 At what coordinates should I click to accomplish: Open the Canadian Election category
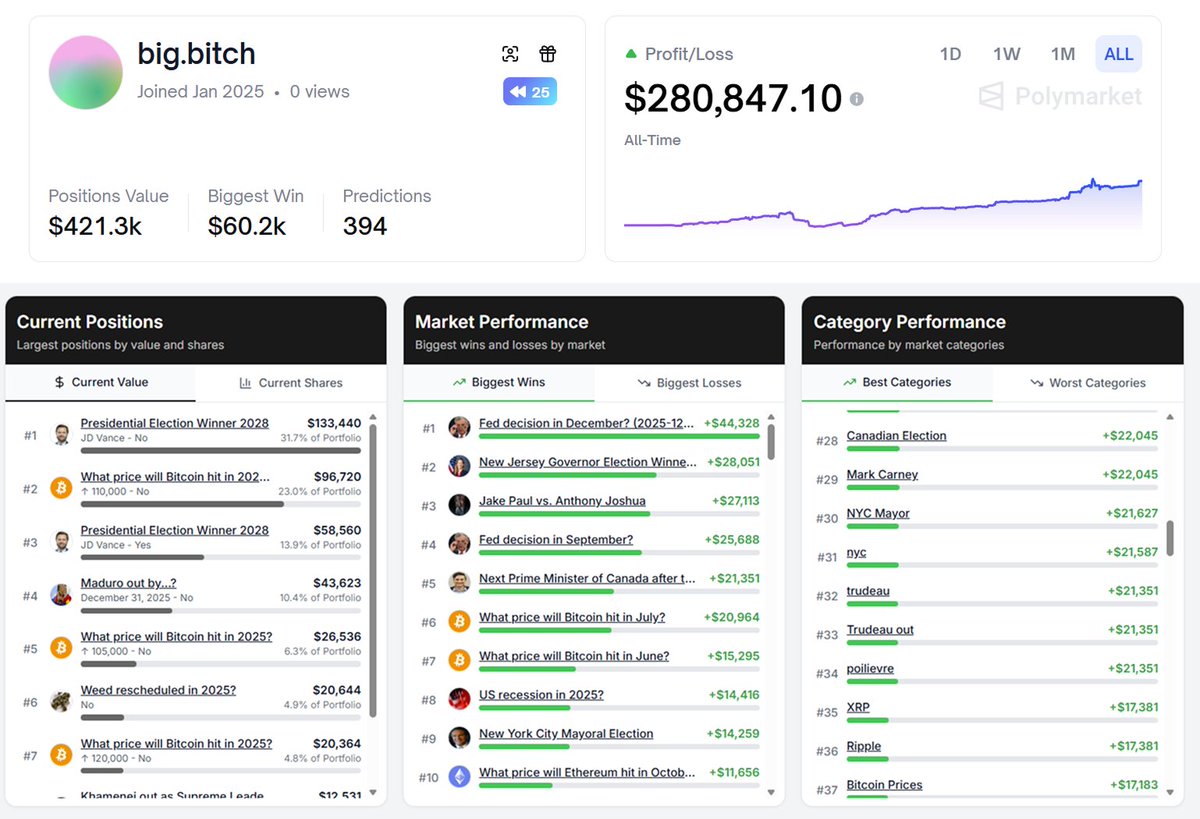pos(896,436)
